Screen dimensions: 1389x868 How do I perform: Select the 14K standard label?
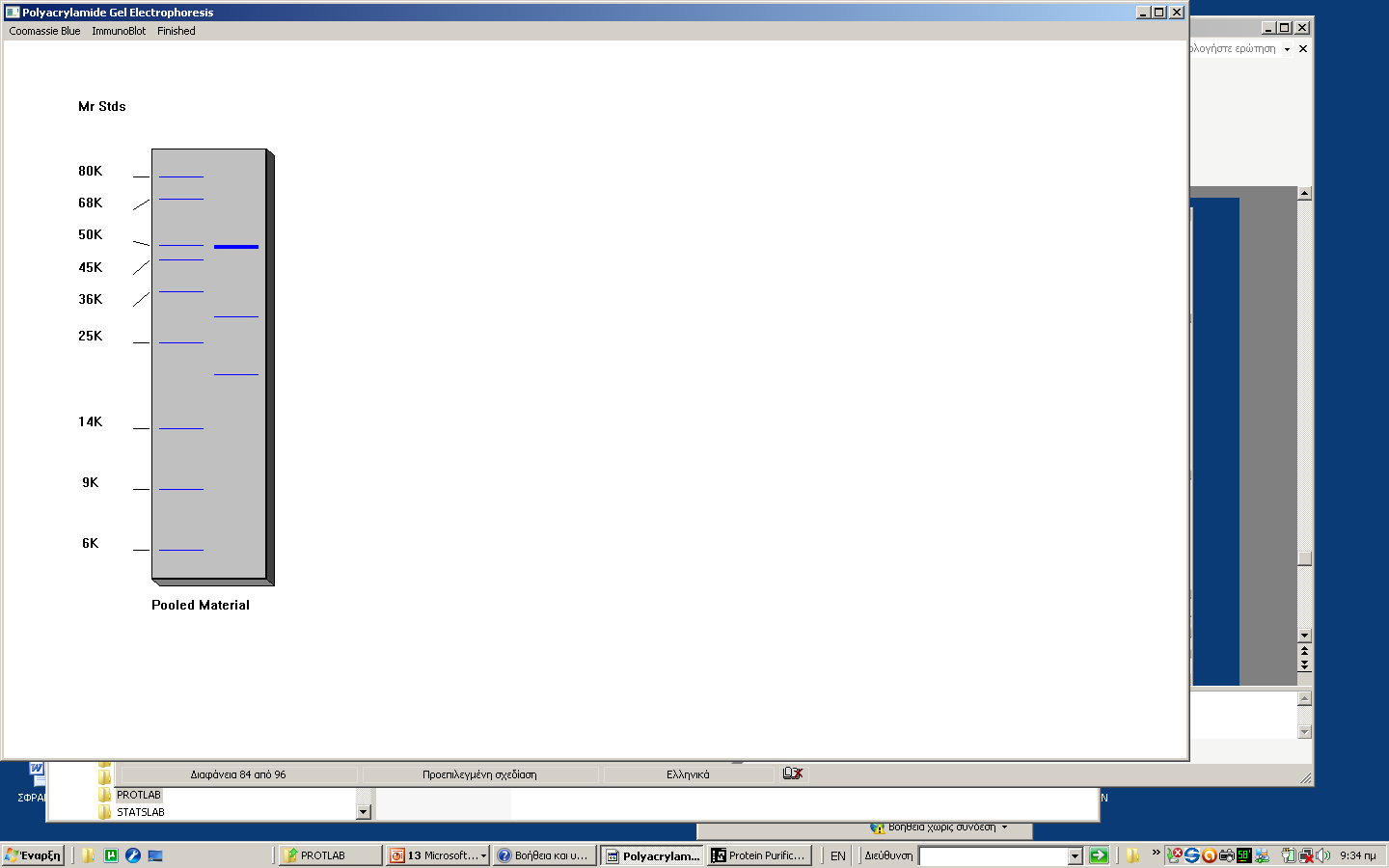[90, 421]
